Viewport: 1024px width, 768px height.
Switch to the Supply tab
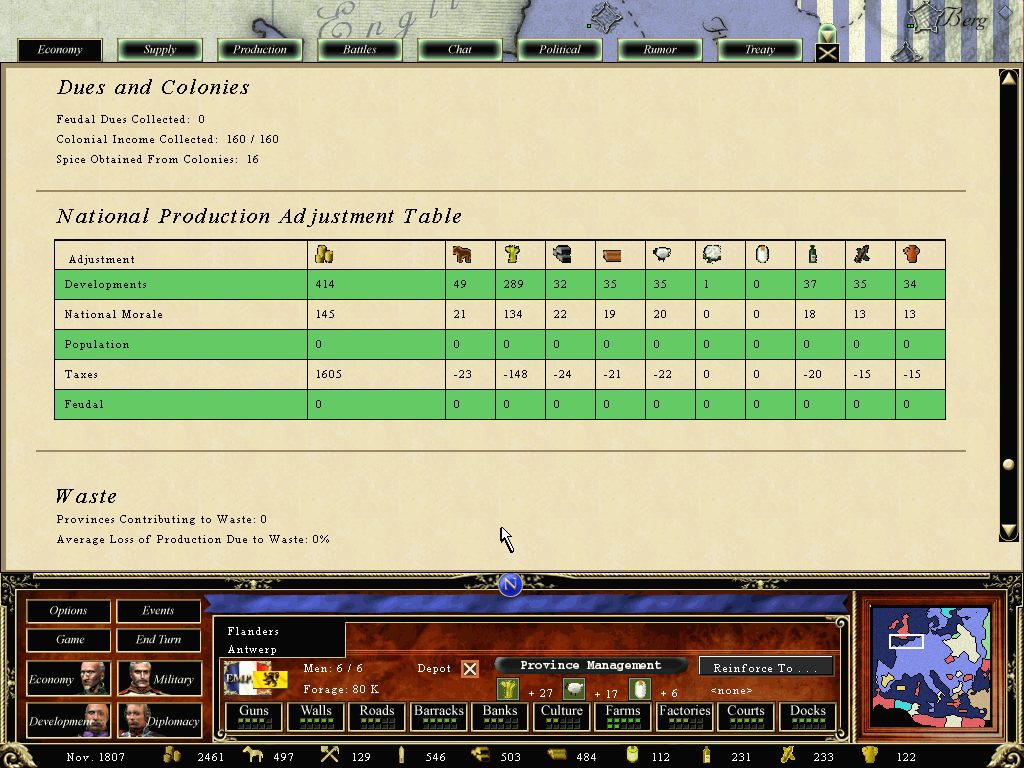pyautogui.click(x=160, y=50)
